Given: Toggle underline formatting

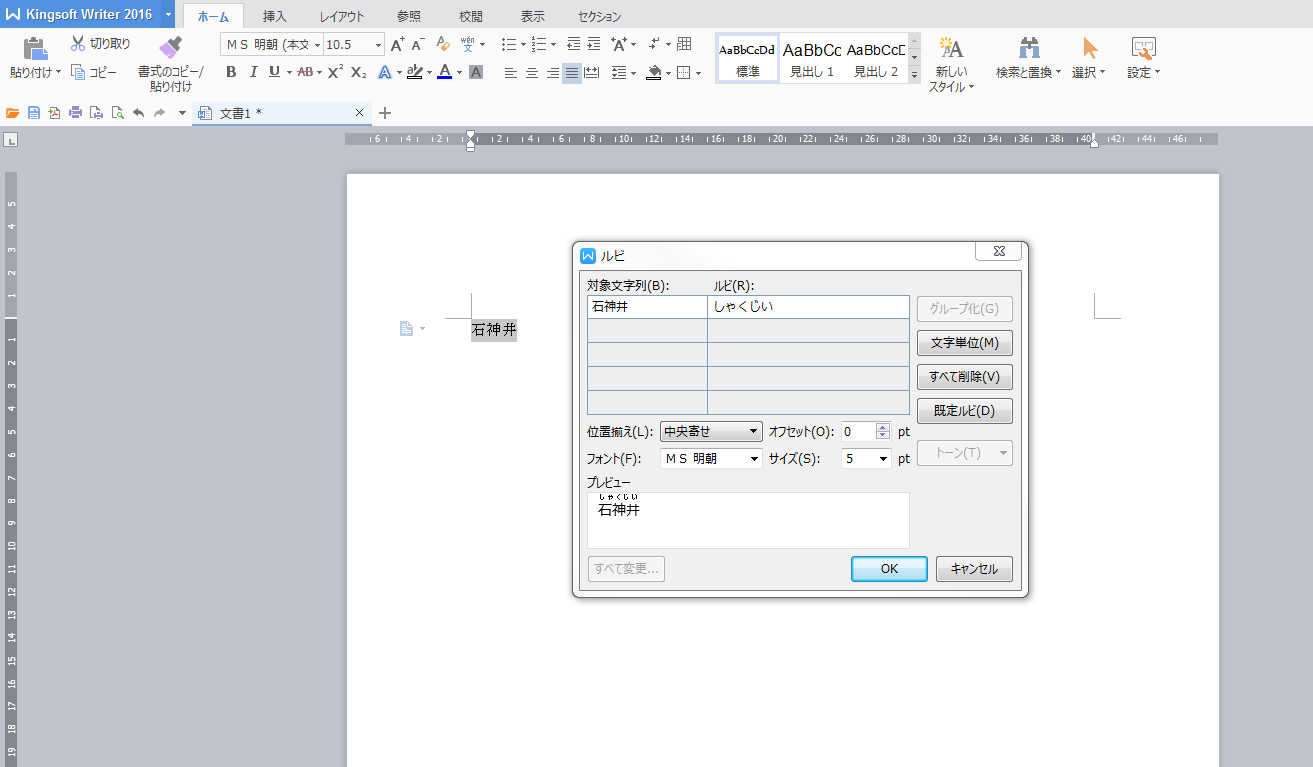Looking at the screenshot, I should (274, 72).
